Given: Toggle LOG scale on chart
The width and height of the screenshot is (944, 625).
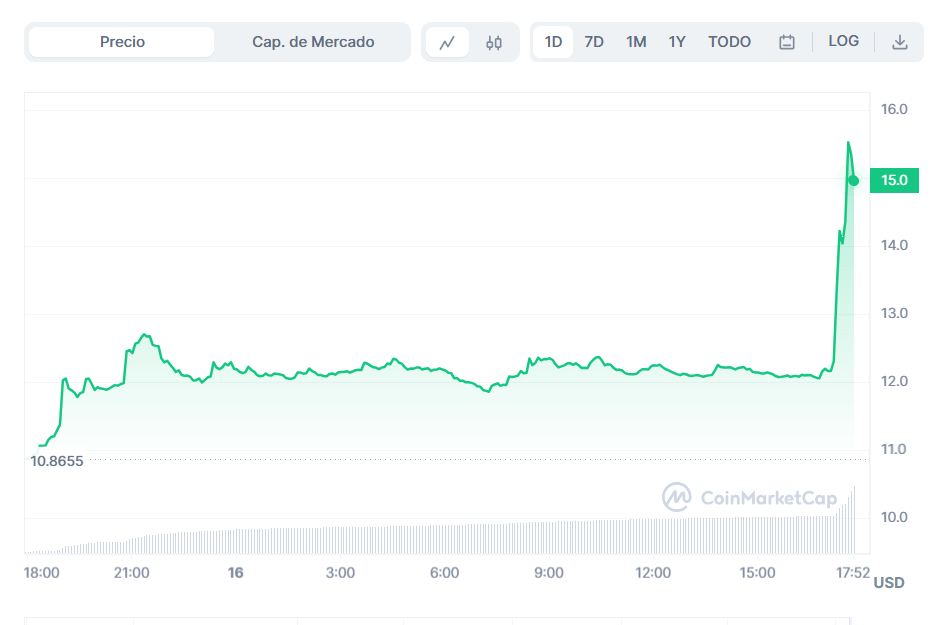Looking at the screenshot, I should pos(843,41).
